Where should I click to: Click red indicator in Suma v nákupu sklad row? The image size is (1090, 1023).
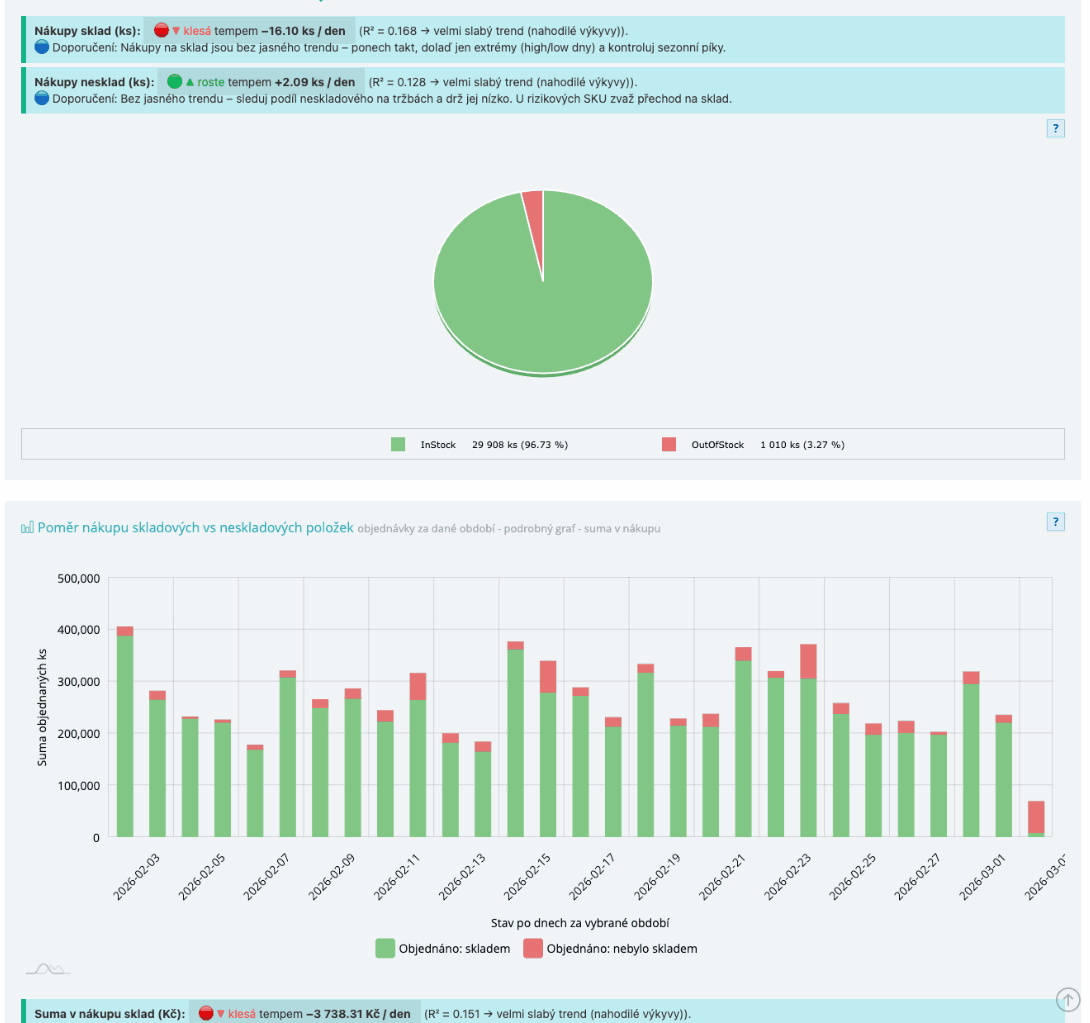[x=207, y=1014]
